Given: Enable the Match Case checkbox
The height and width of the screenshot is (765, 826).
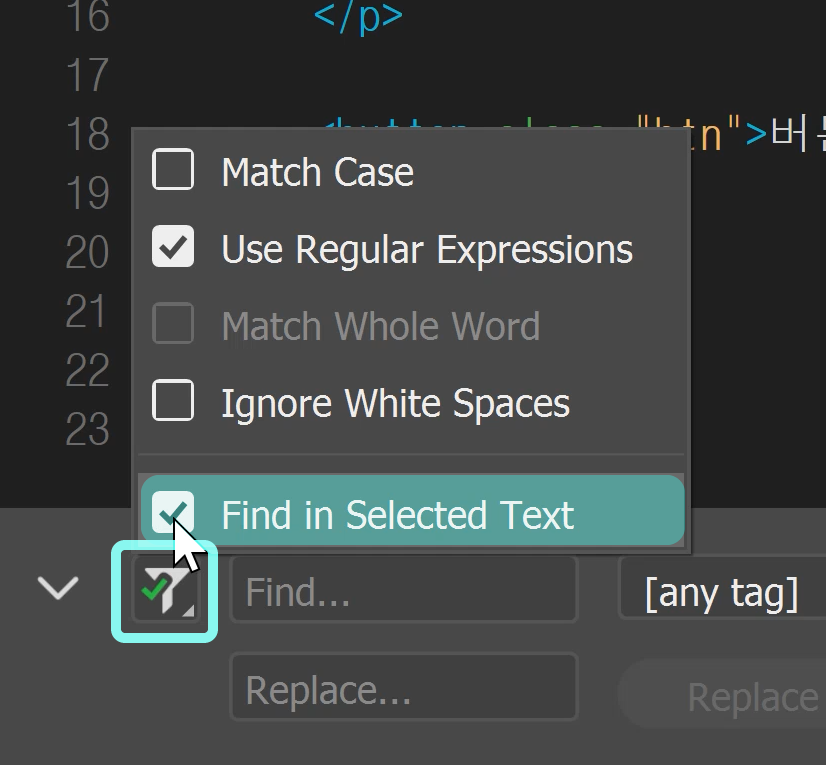Looking at the screenshot, I should point(173,171).
